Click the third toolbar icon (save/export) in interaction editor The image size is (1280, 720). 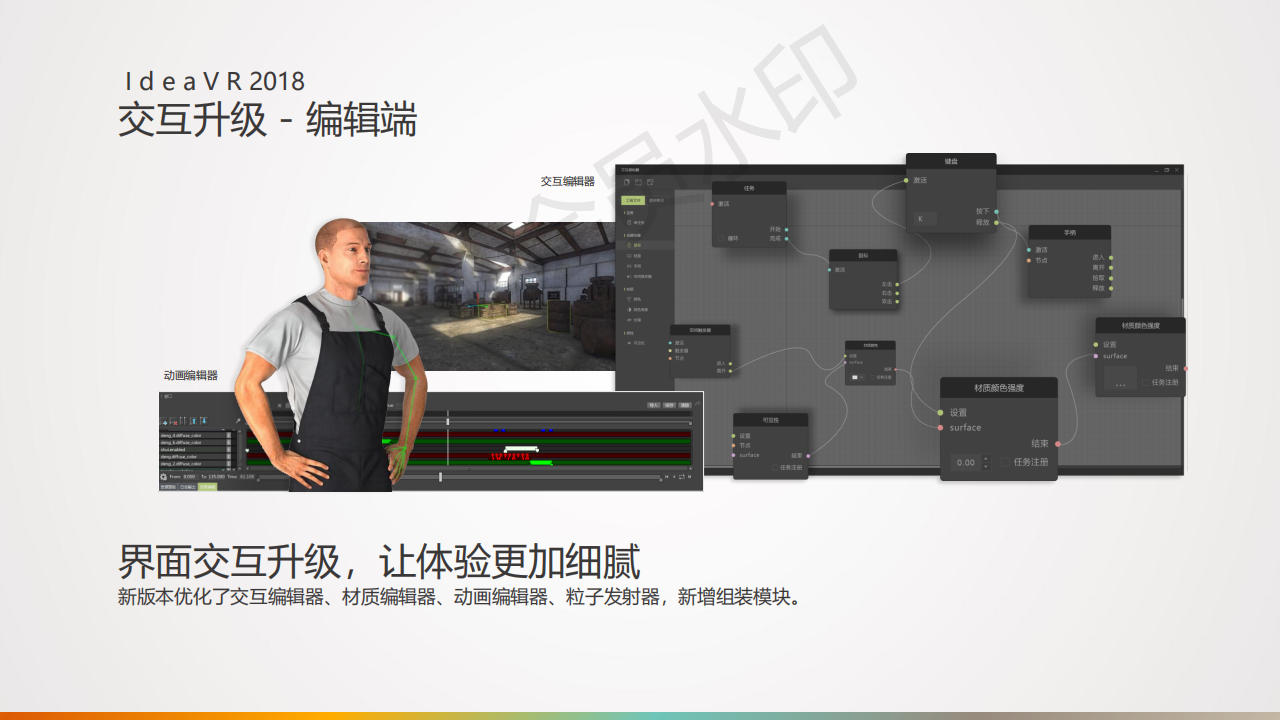(x=650, y=182)
